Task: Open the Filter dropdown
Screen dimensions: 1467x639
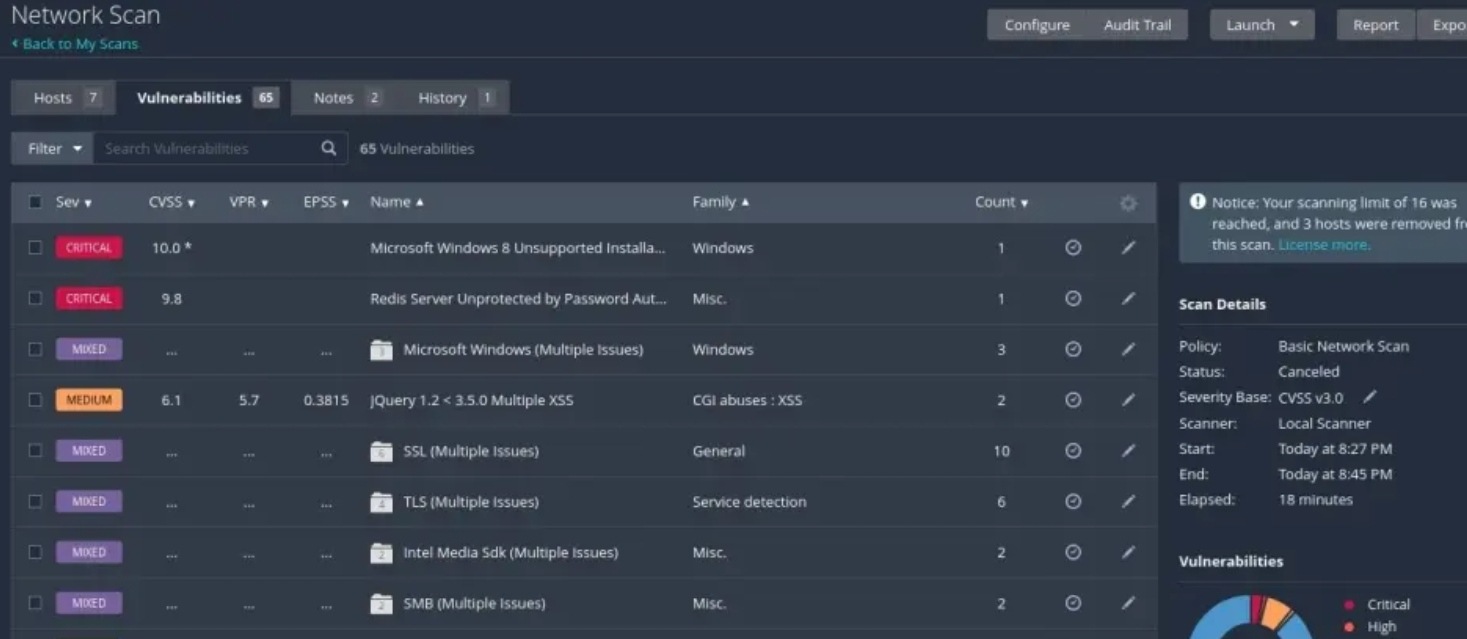Action: click(54, 148)
